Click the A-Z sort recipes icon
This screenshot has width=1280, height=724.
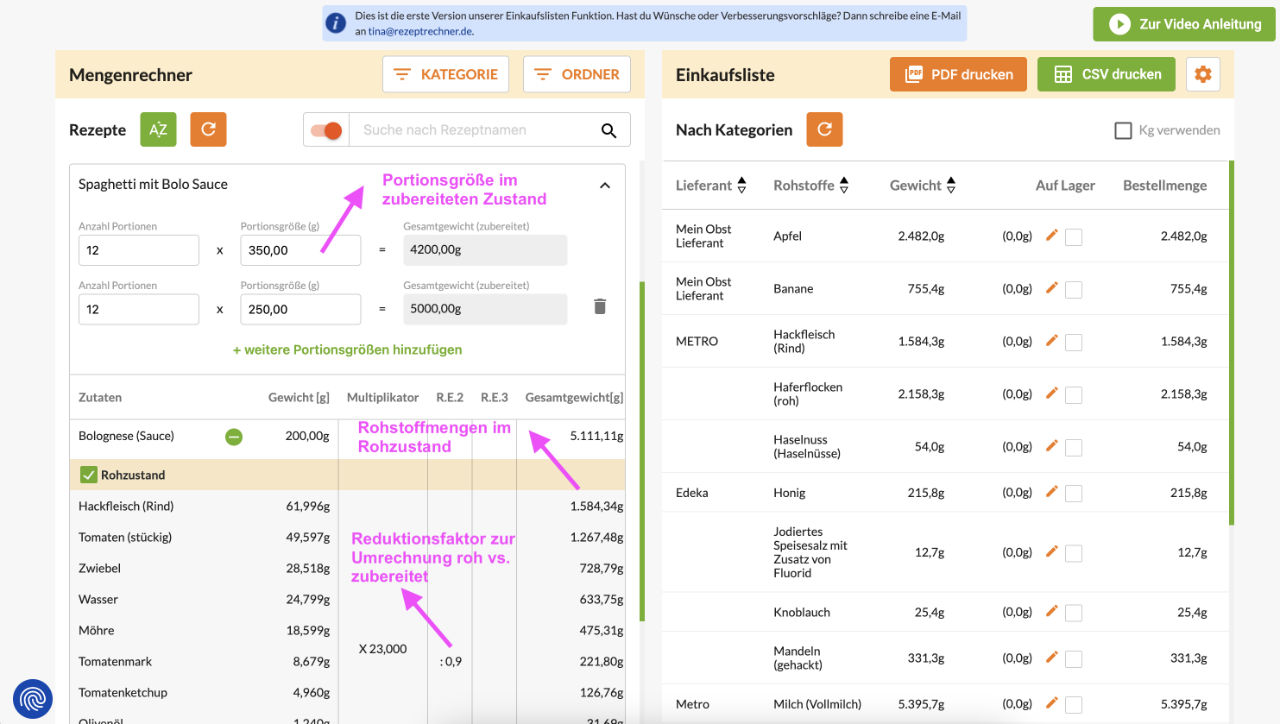[158, 130]
